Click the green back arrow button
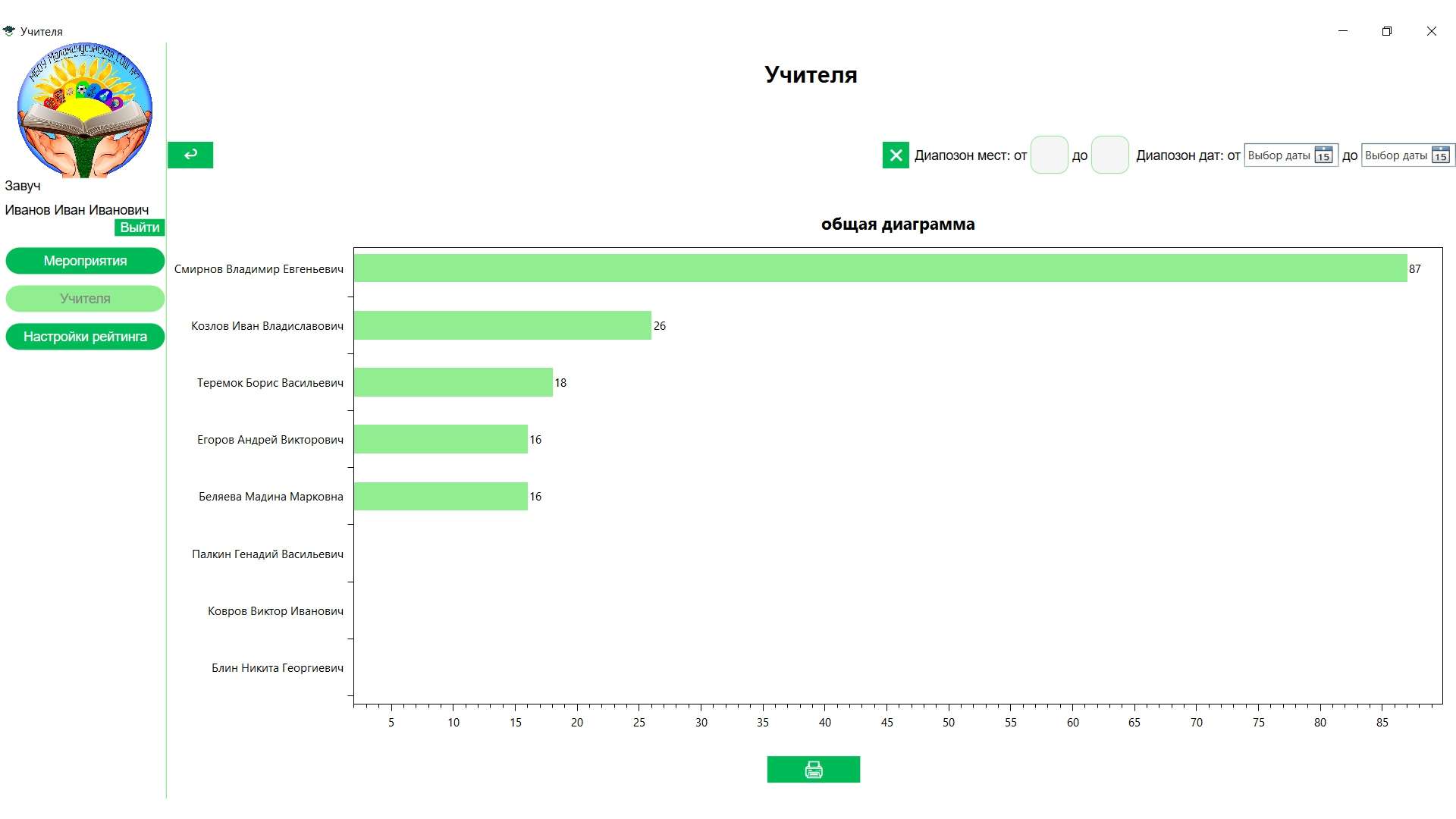 (x=190, y=155)
